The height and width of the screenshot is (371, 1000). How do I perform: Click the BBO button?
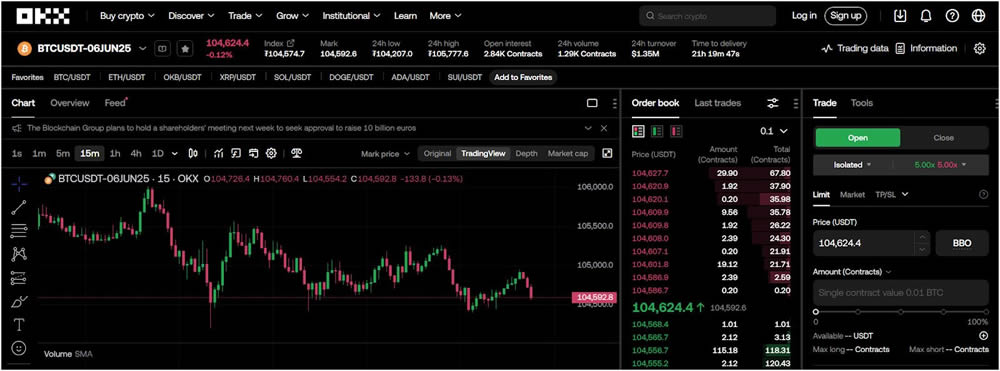pos(962,243)
